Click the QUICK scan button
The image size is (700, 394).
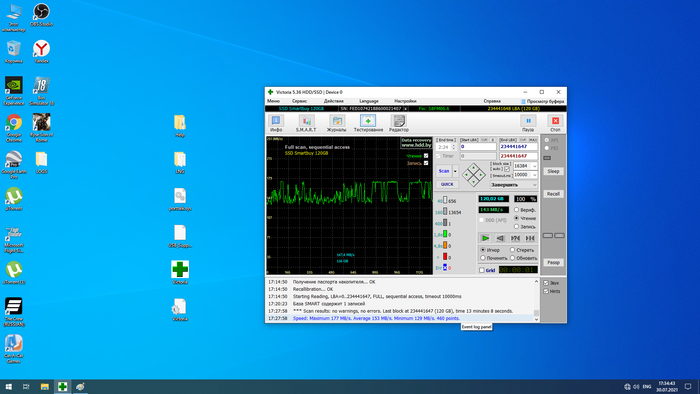pos(447,184)
